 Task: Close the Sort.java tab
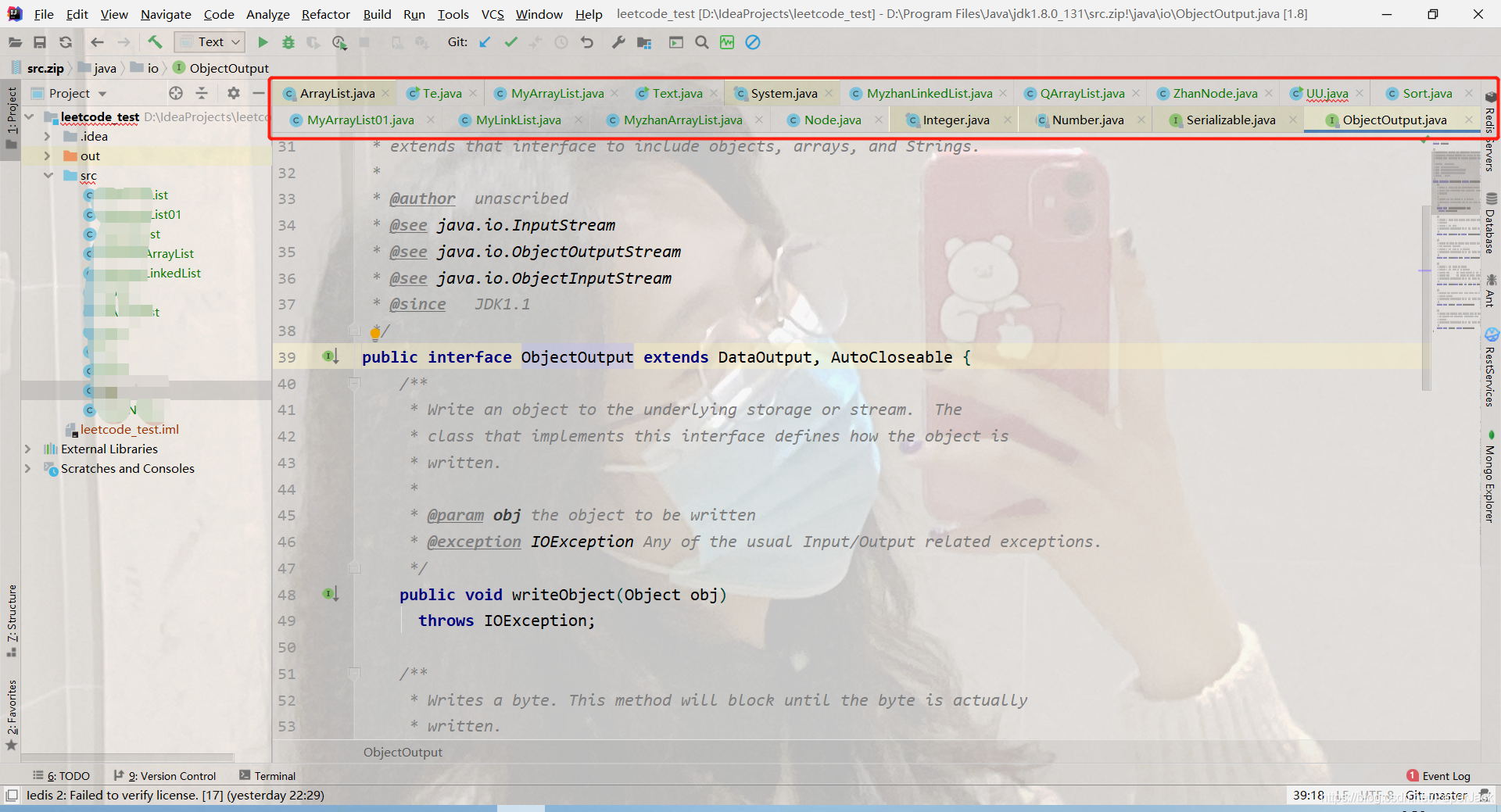click(x=1468, y=94)
